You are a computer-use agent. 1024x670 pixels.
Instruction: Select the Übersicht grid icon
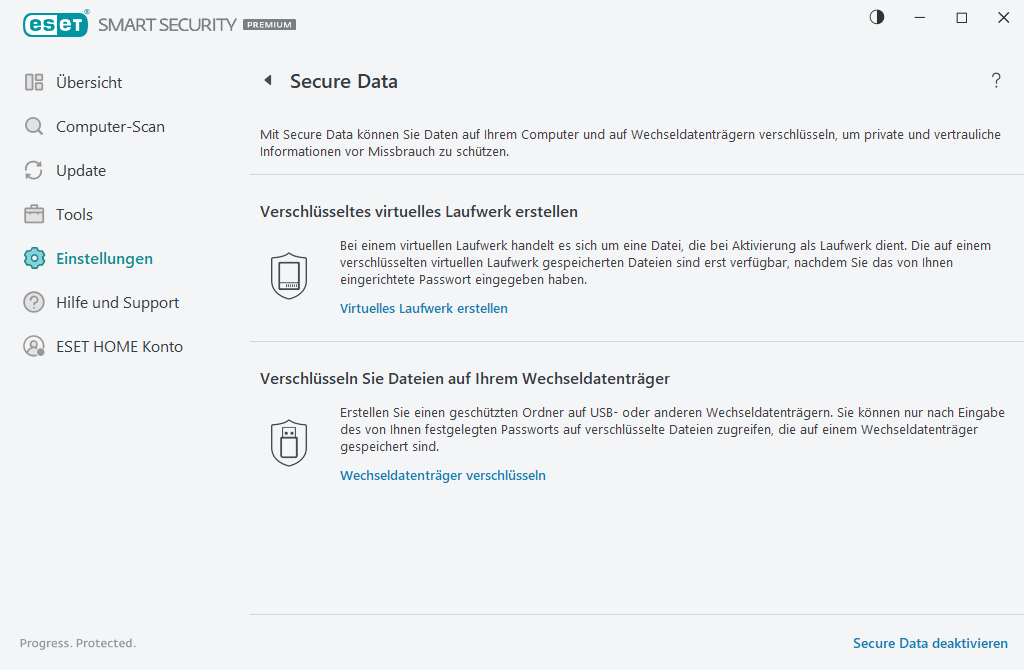pyautogui.click(x=33, y=82)
